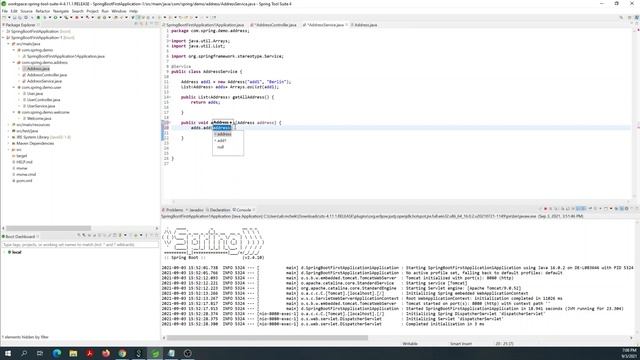
Task: Collapse the com.spring.demo.address package
Action: (x=14, y=62)
